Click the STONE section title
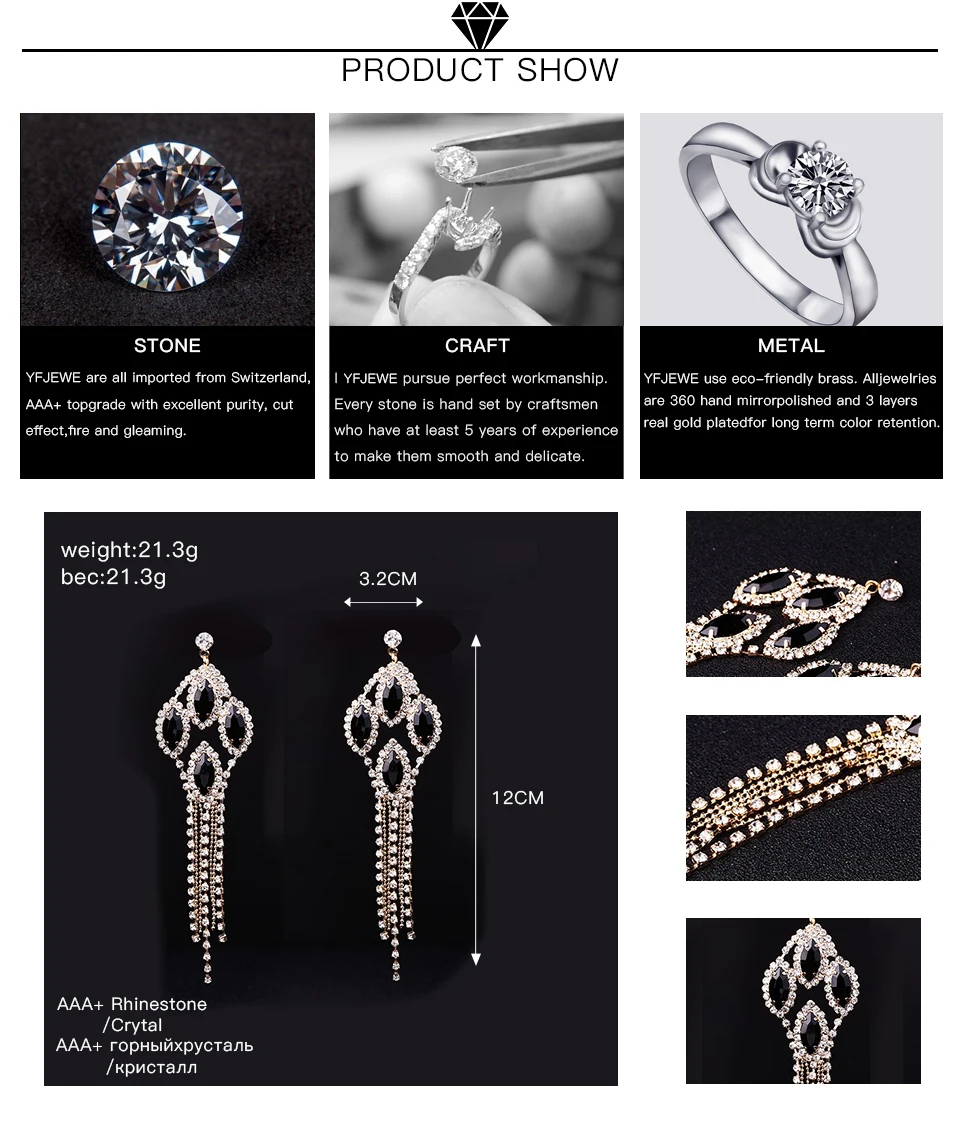The image size is (960, 1124). point(167,346)
